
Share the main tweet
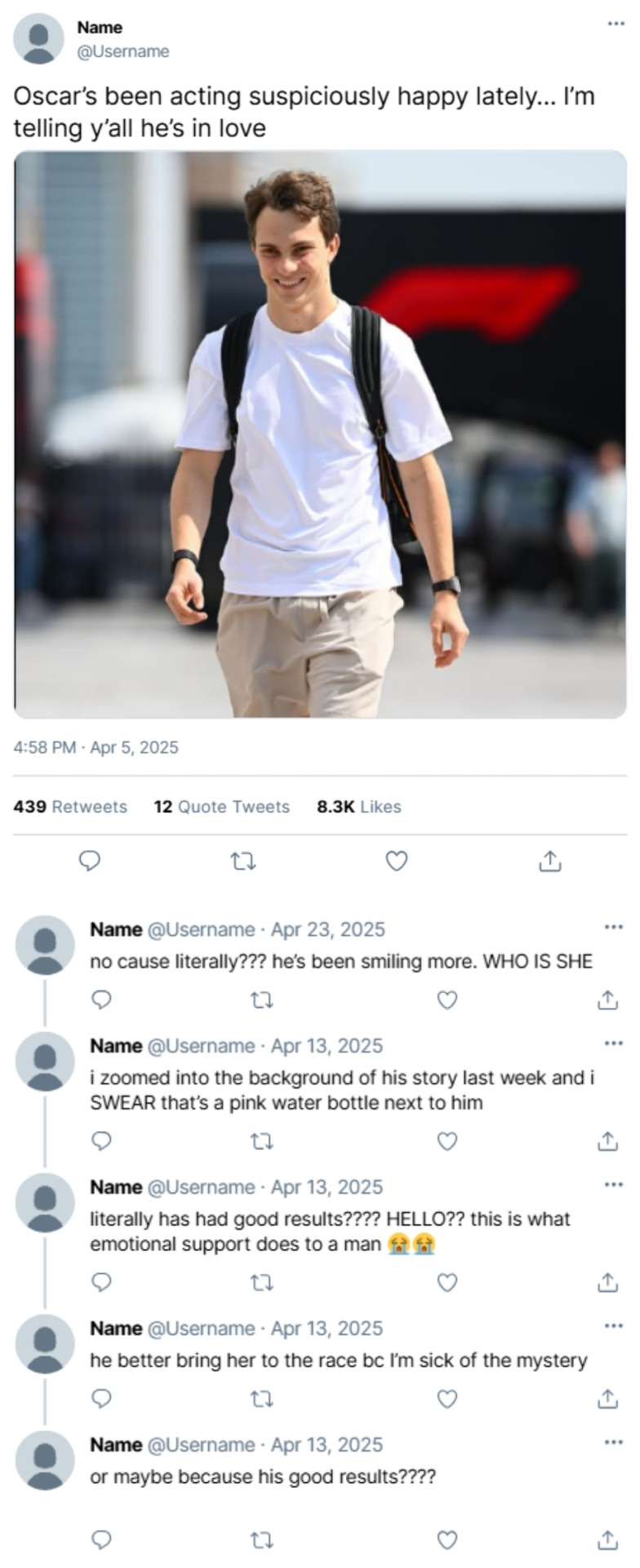[550, 861]
